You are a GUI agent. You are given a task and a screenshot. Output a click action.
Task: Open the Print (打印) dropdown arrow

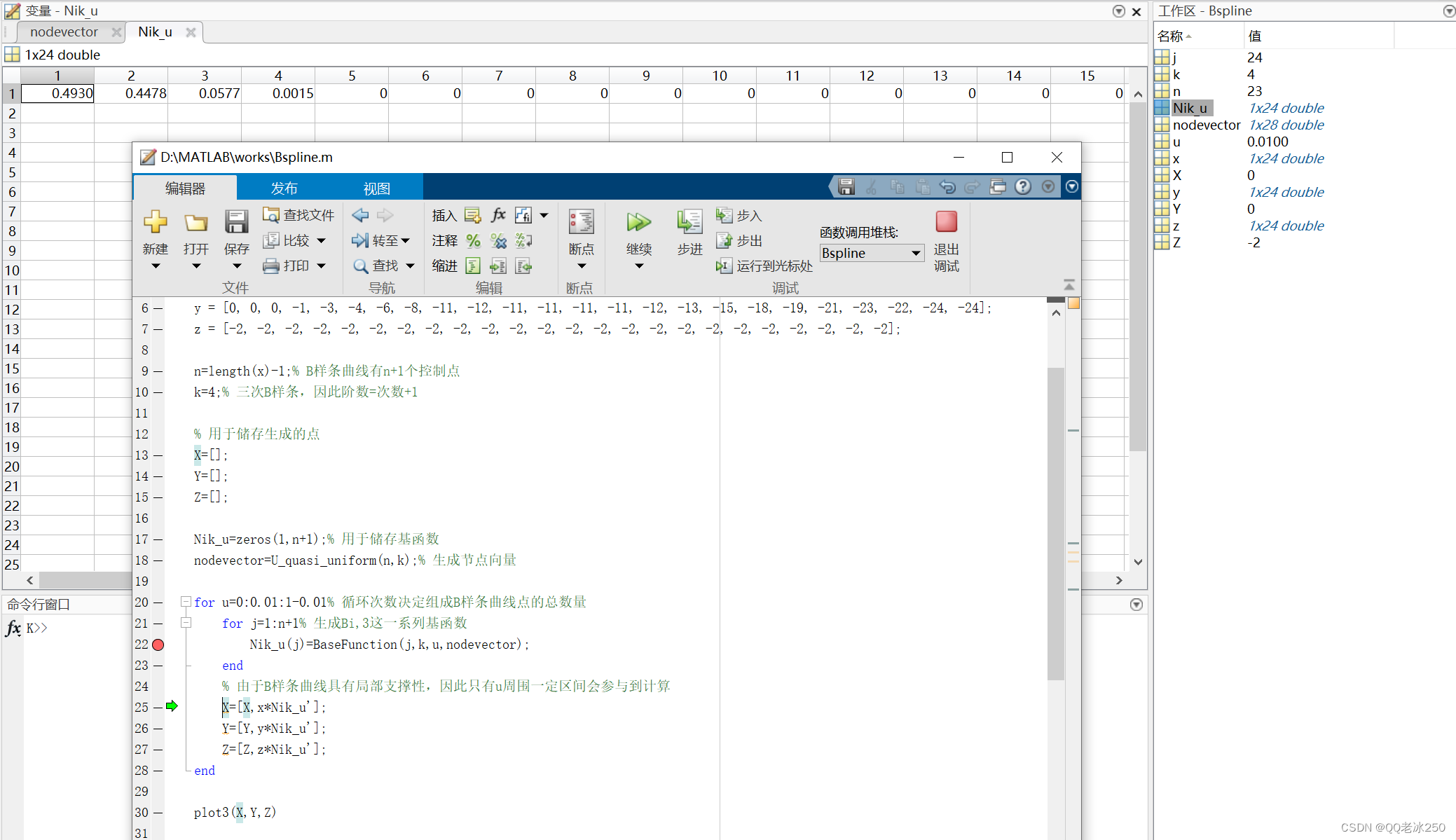[321, 266]
